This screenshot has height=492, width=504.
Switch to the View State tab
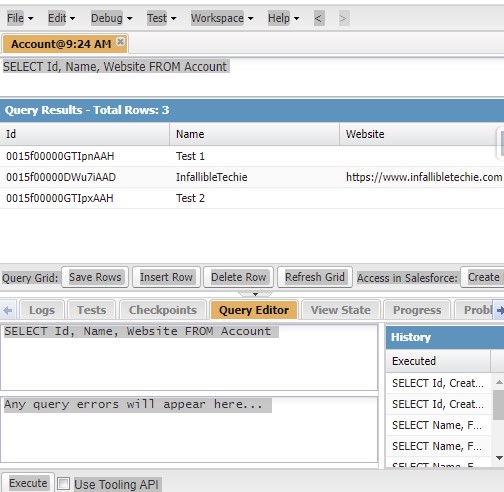click(341, 310)
